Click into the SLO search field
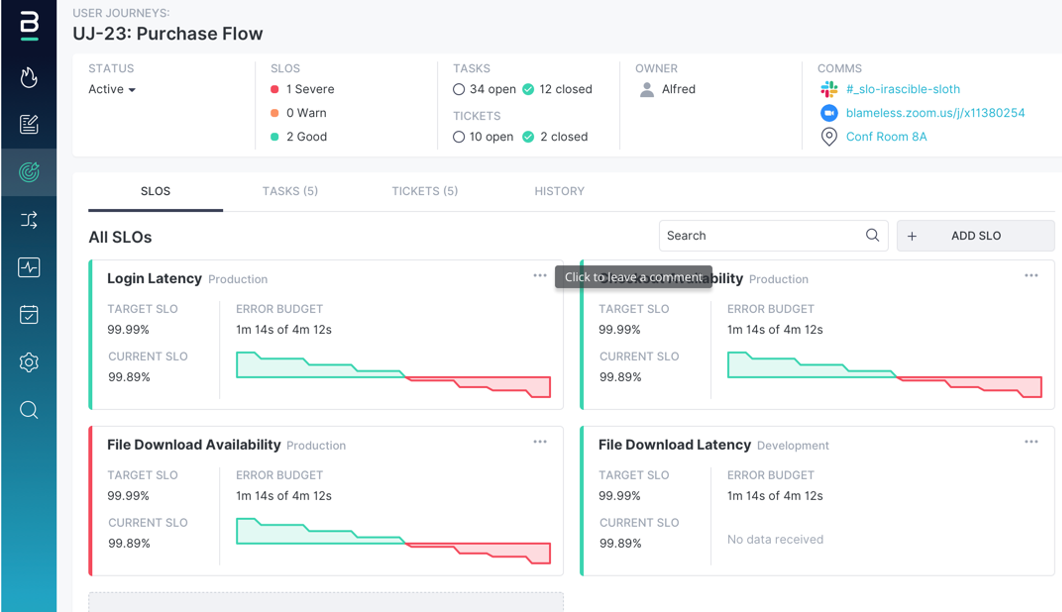Image resolution: width=1062 pixels, height=612 pixels. 760,236
